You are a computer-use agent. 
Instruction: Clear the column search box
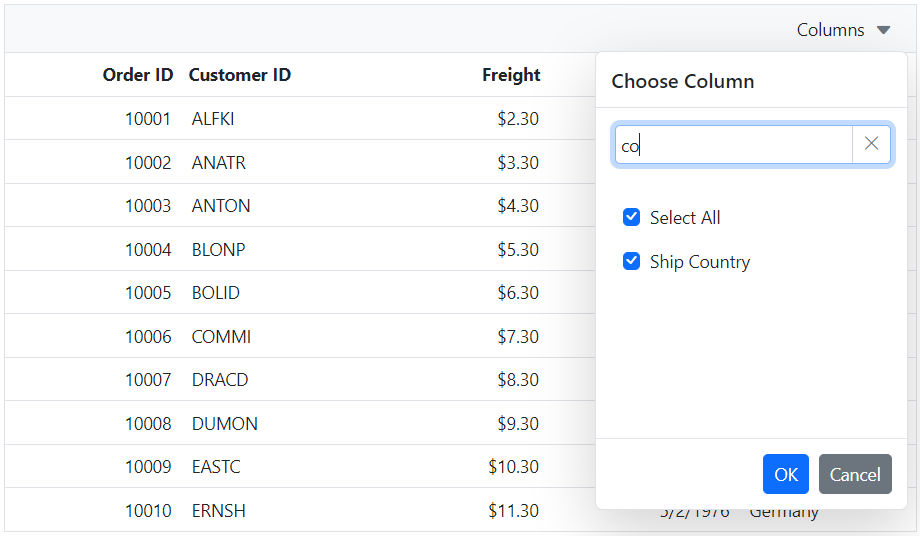click(871, 144)
